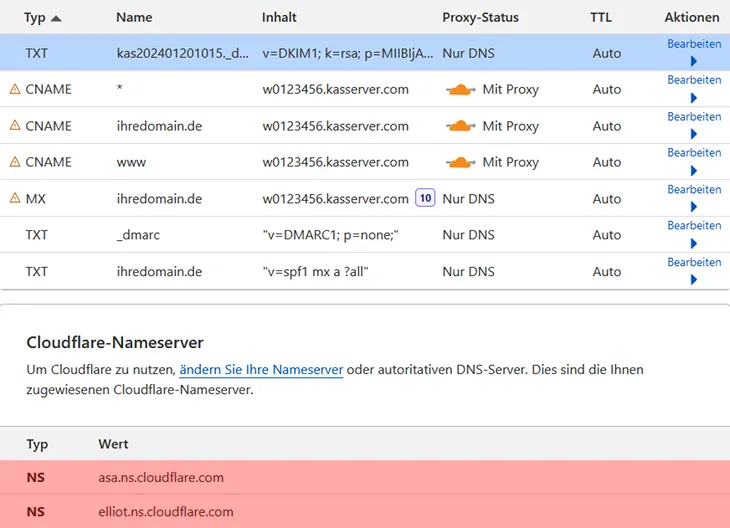Expand the spf1 TXT record arrow
730x528 pixels.
coord(694,280)
